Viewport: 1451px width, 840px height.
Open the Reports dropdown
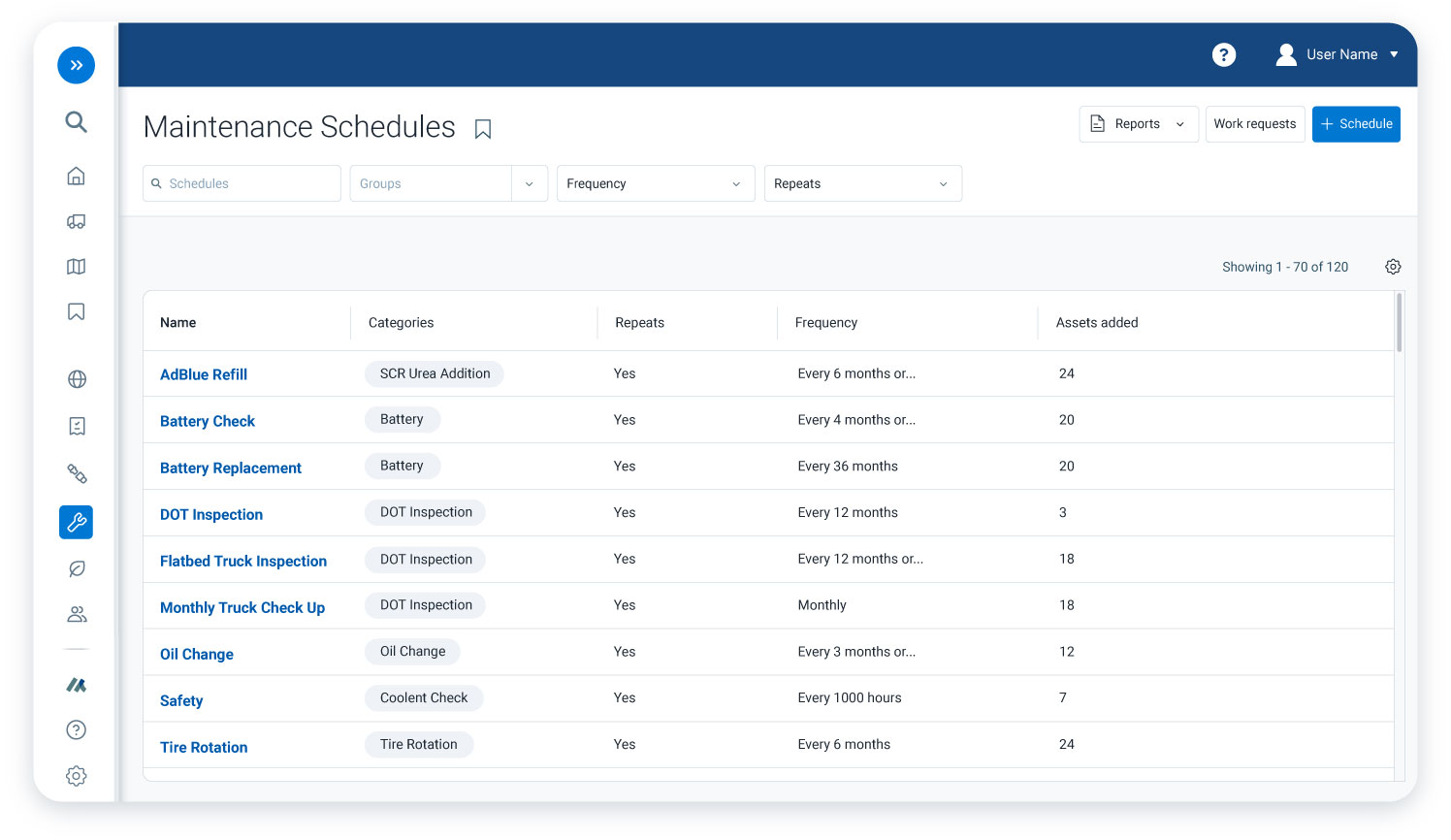pyautogui.click(x=1138, y=123)
